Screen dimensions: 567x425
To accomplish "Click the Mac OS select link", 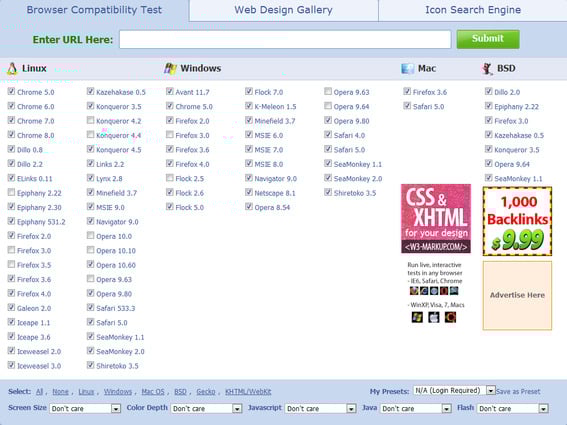I will [153, 392].
